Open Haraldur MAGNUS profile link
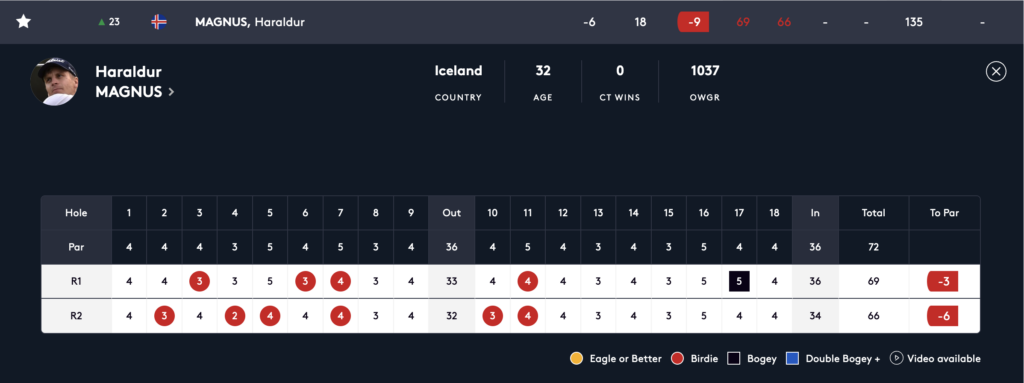This screenshot has width=1024, height=383. (129, 82)
